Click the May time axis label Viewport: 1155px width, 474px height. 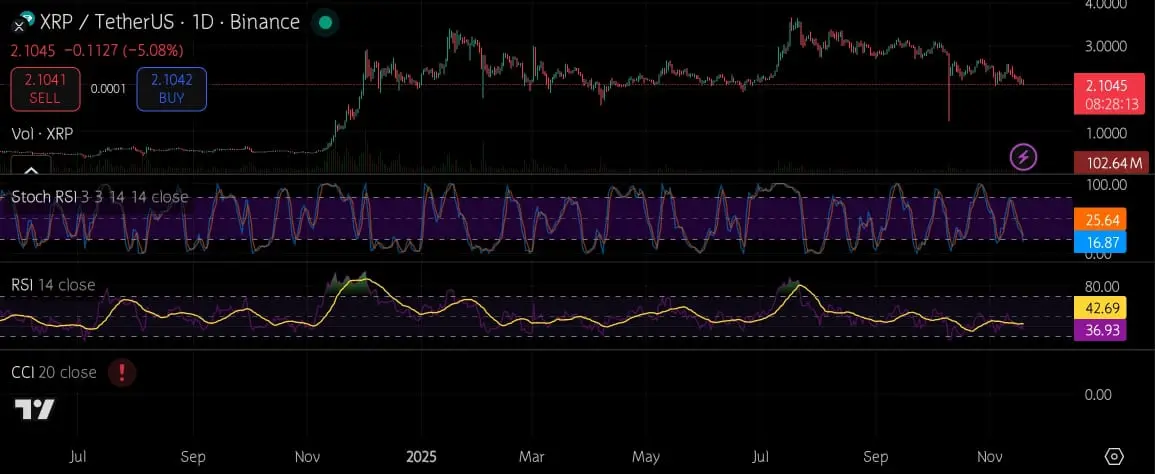pyautogui.click(x=646, y=456)
